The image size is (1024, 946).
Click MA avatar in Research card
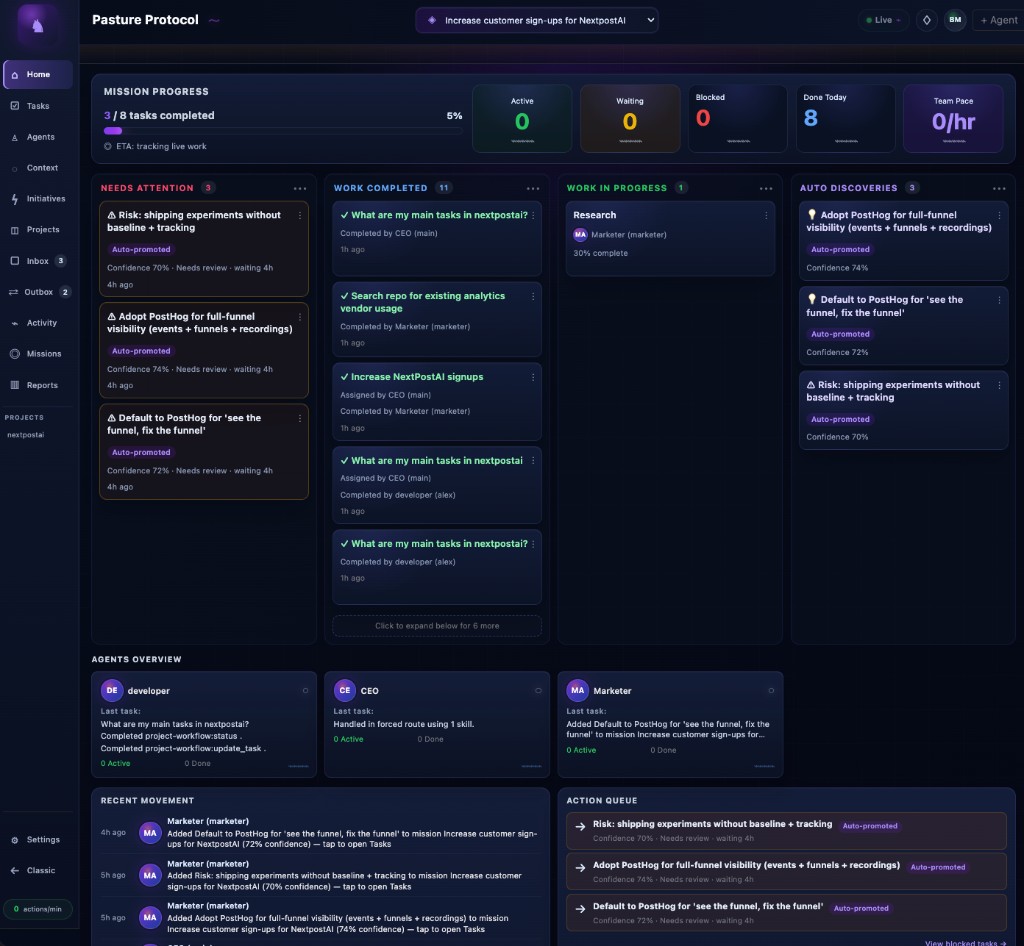tap(580, 234)
